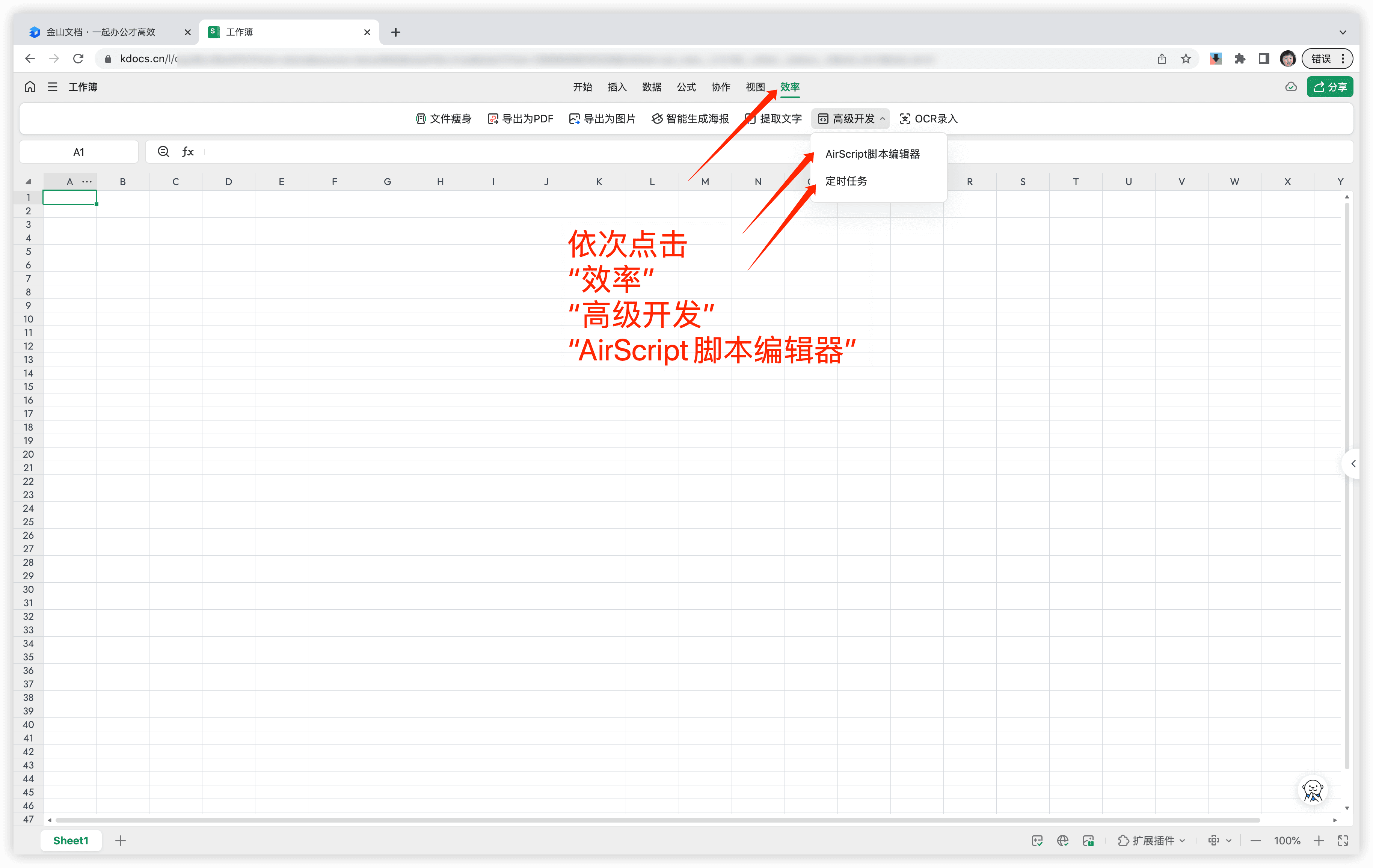
Task: Open 智能生成海报 poster generator
Action: point(690,119)
